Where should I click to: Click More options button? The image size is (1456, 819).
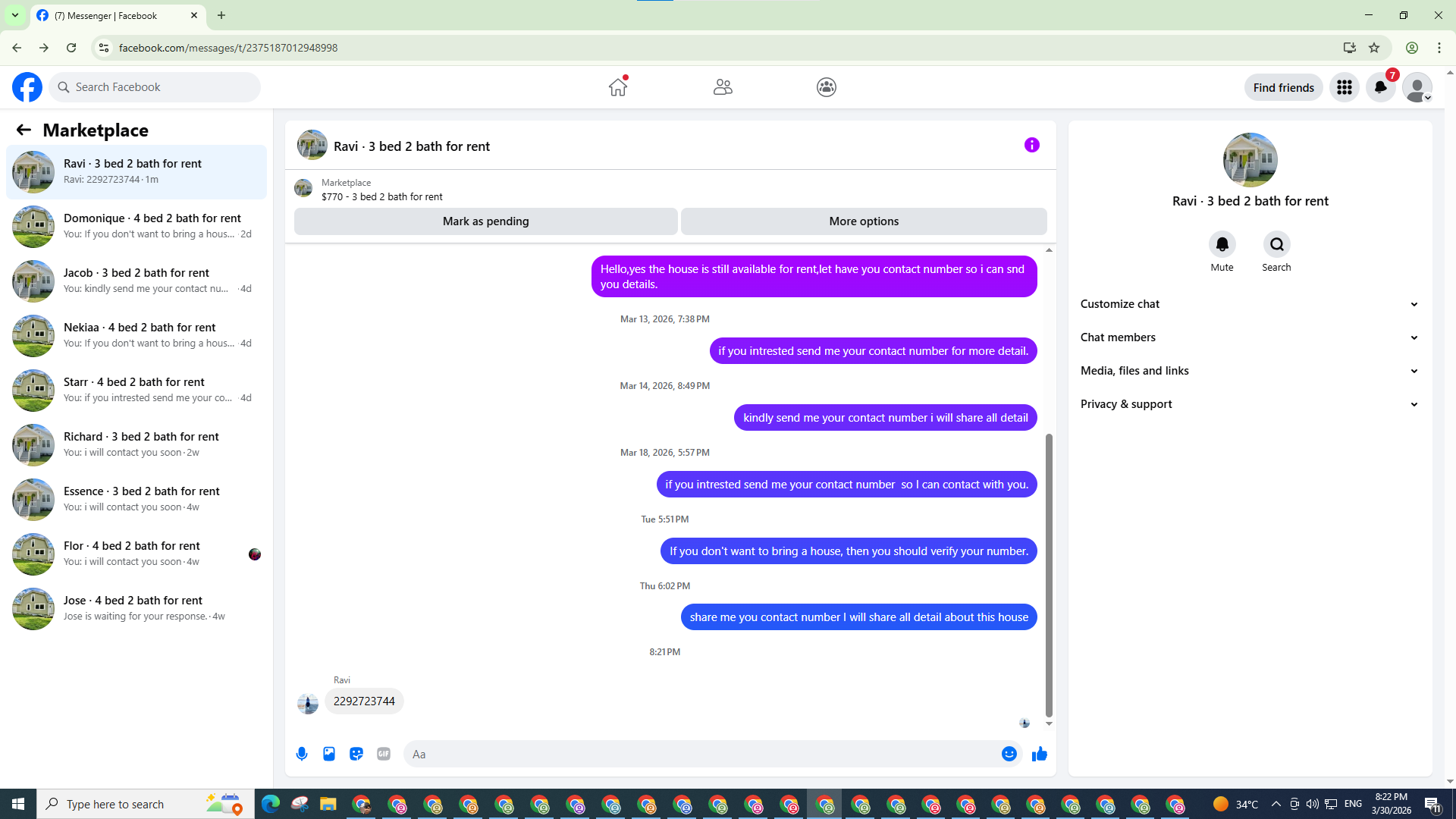click(x=863, y=221)
